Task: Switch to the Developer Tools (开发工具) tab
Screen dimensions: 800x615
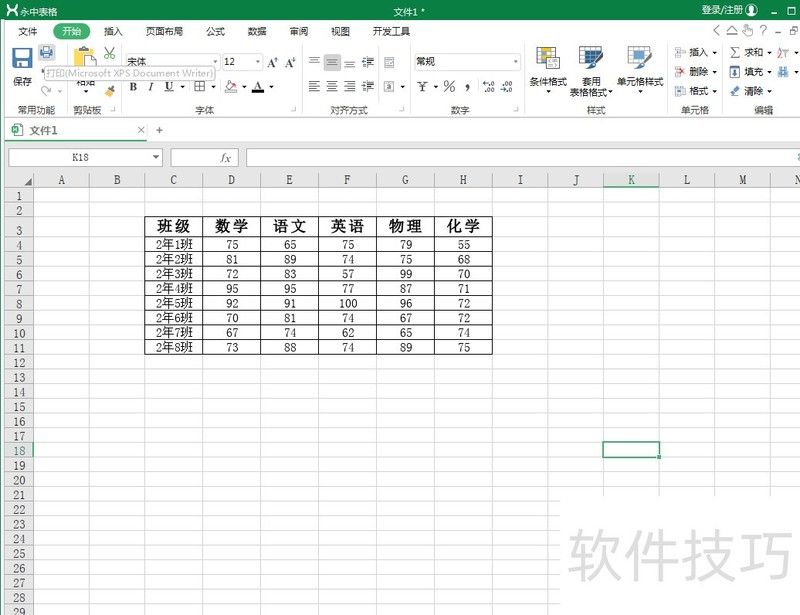Action: (x=391, y=32)
